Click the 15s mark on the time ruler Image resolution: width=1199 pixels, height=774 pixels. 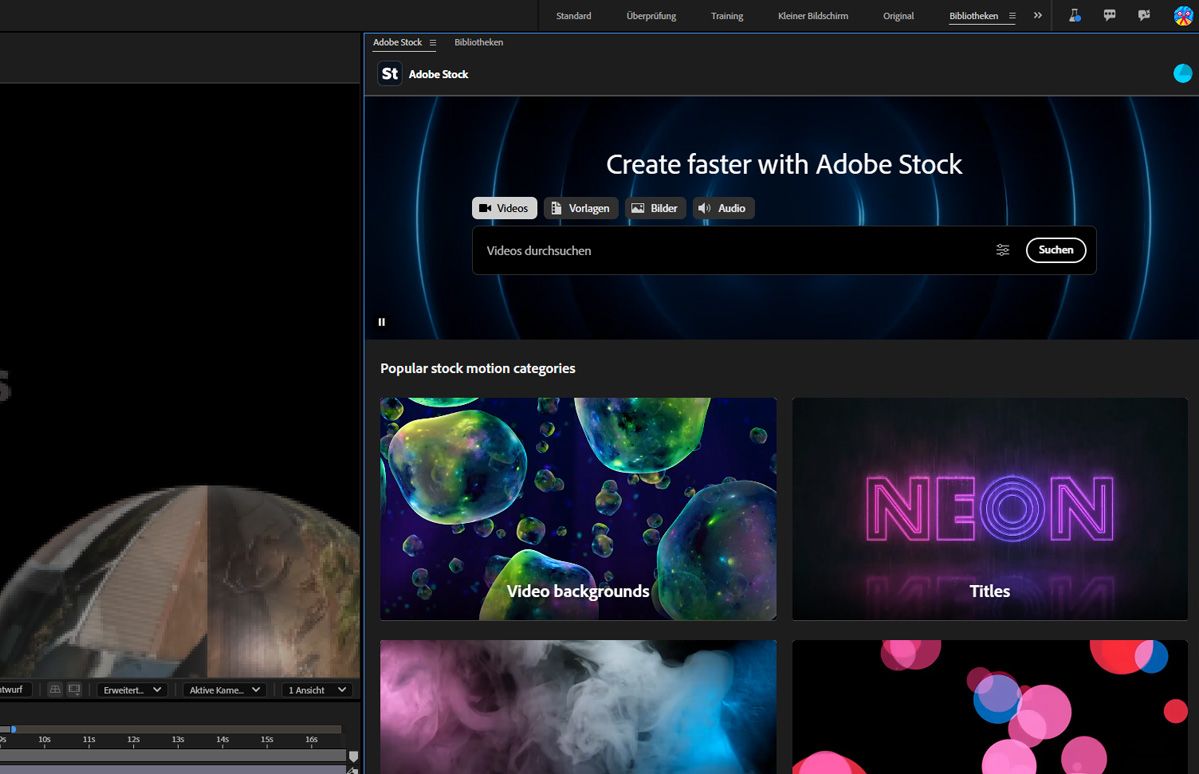point(266,740)
